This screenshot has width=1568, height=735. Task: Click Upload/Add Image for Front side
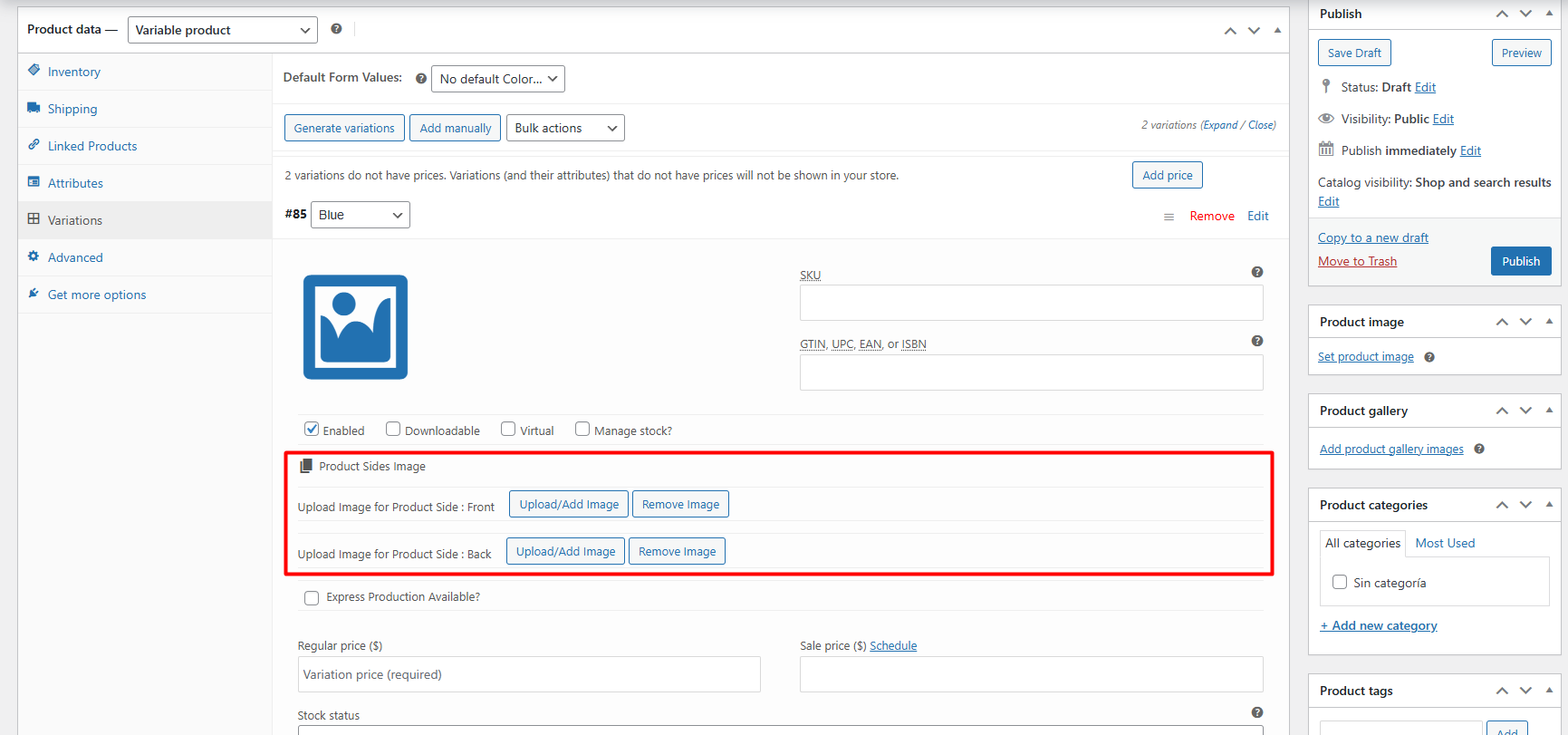pyautogui.click(x=568, y=504)
